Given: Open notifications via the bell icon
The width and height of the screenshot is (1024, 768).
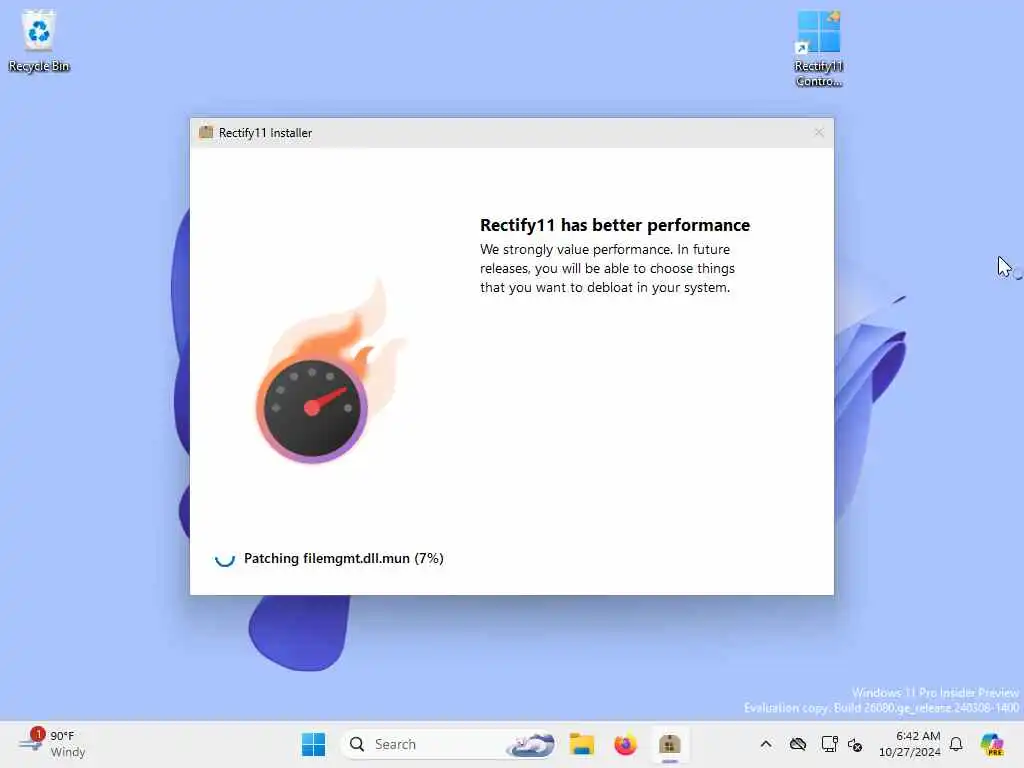Looking at the screenshot, I should click(956, 744).
